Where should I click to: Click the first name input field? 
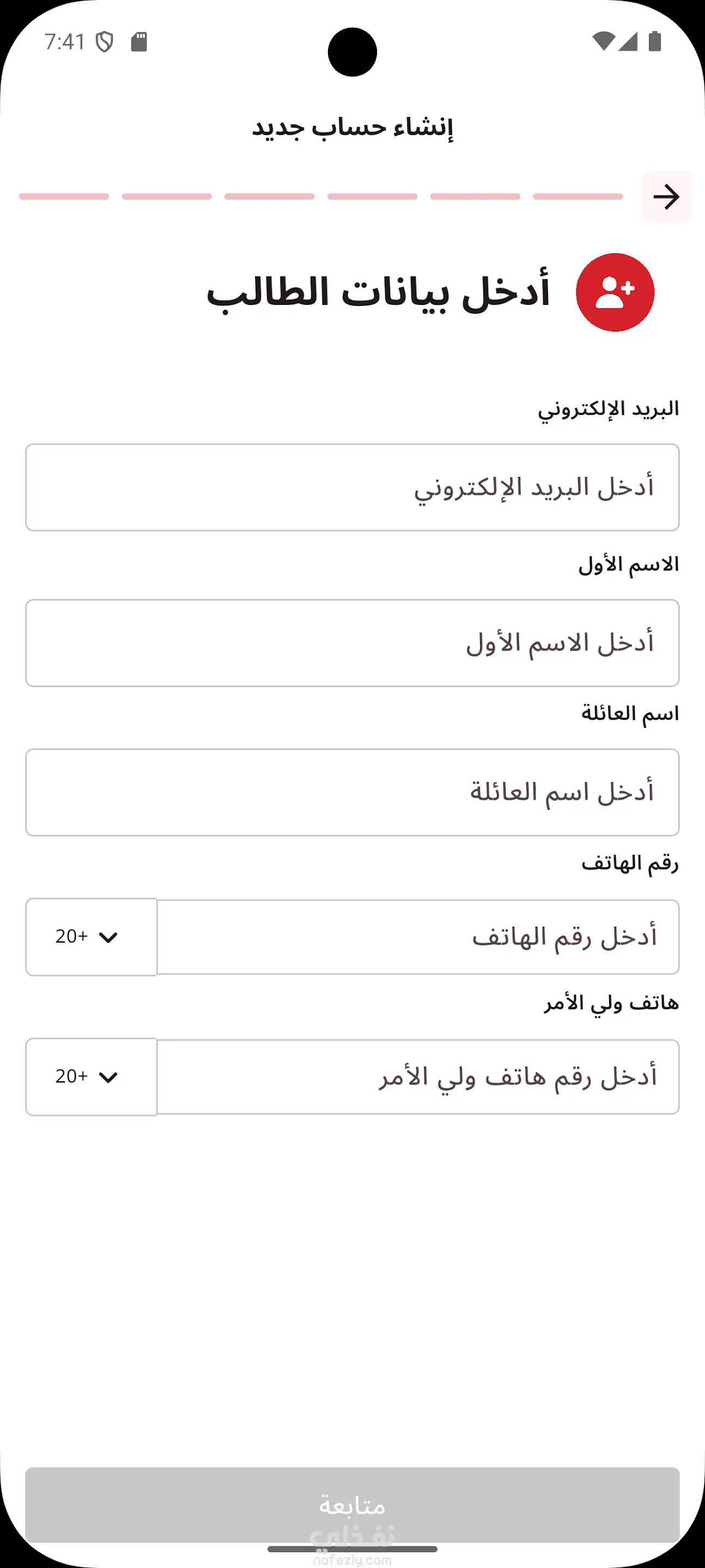(x=352, y=644)
